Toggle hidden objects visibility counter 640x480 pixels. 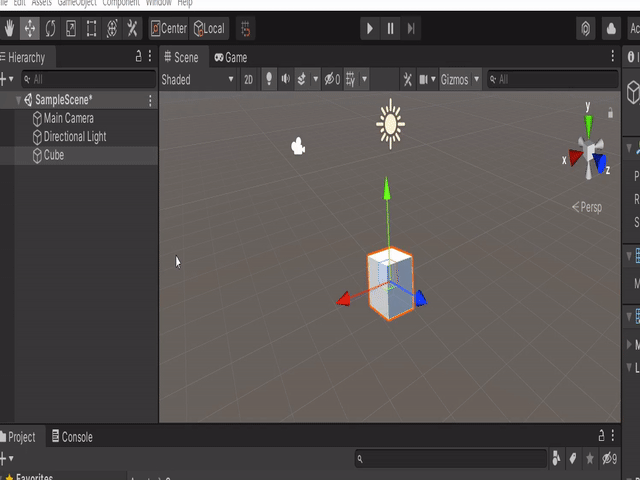332,79
